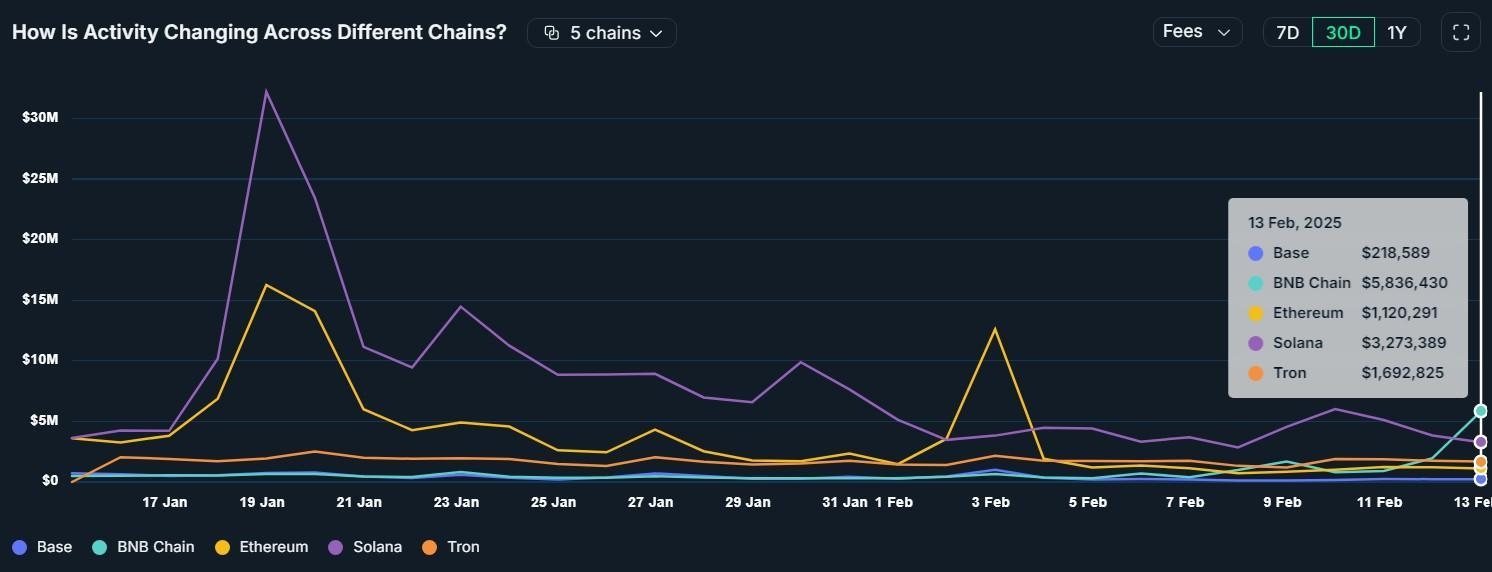Click the Ethereum legend yellow dot
Image resolution: width=1492 pixels, height=572 pixels.
click(x=222, y=547)
